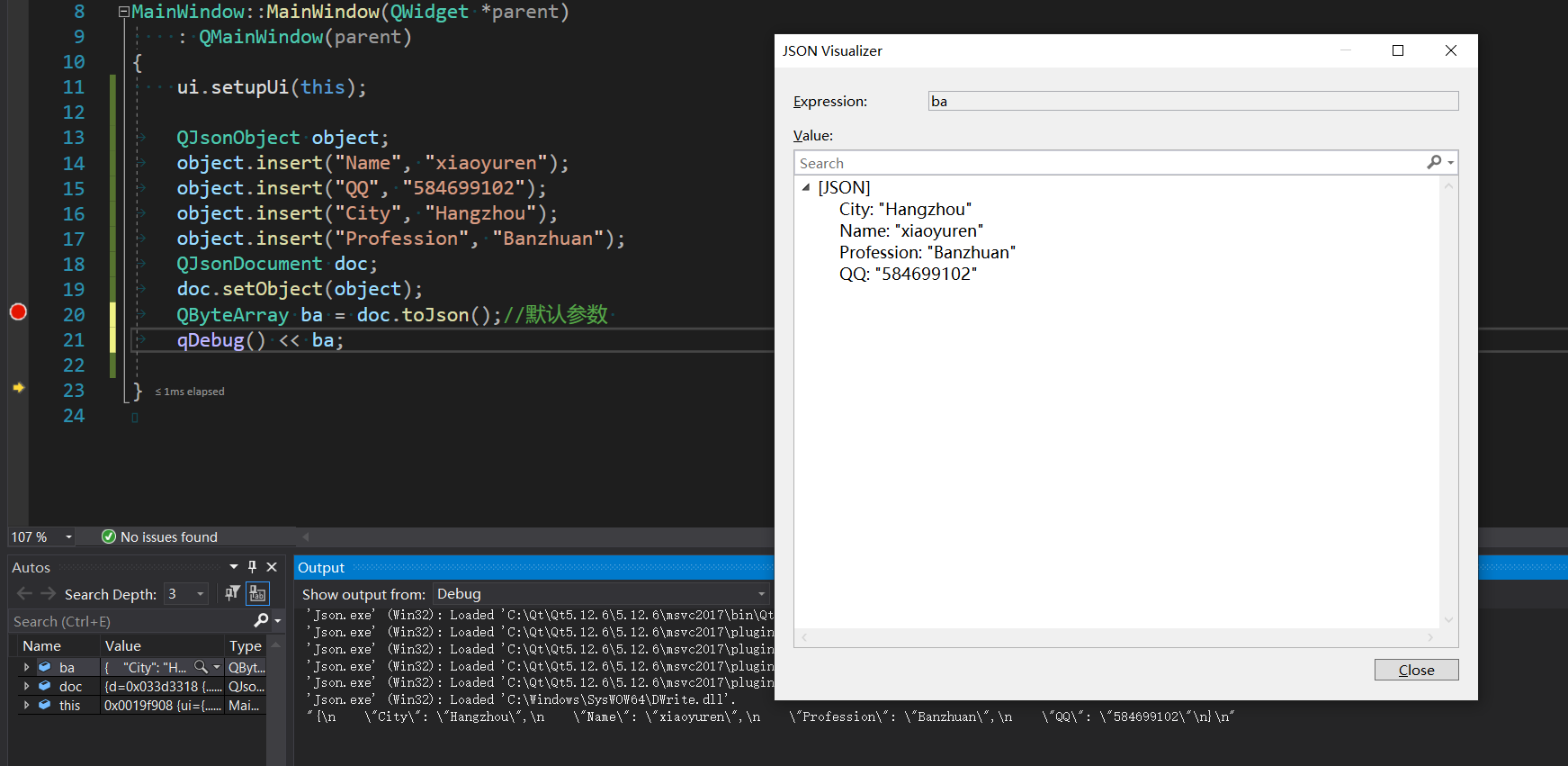The width and height of the screenshot is (1568, 766).
Task: Open the Autos search options dropdown arrow
Action: point(278,621)
